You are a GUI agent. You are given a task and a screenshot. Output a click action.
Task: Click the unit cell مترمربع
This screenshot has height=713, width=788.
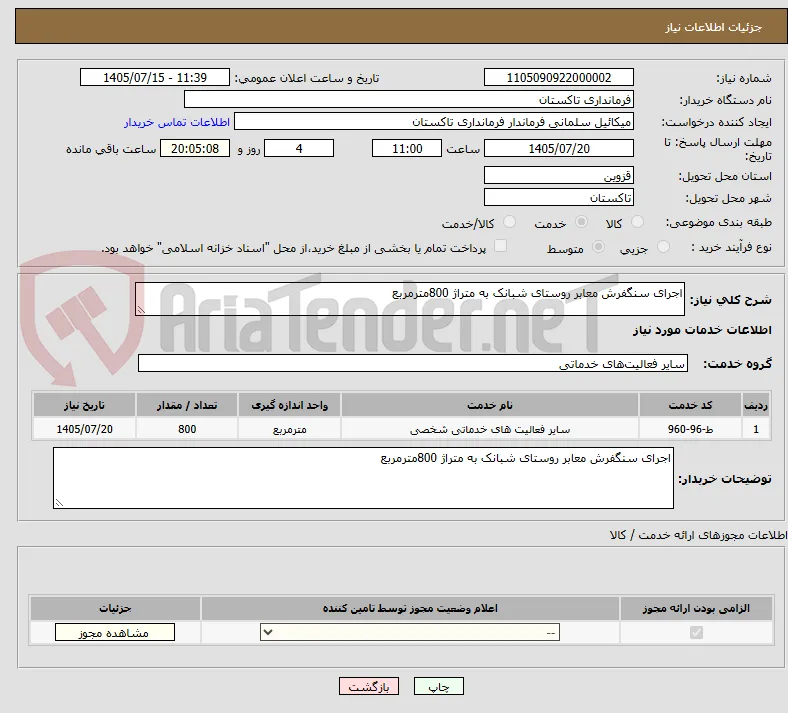pyautogui.click(x=289, y=429)
